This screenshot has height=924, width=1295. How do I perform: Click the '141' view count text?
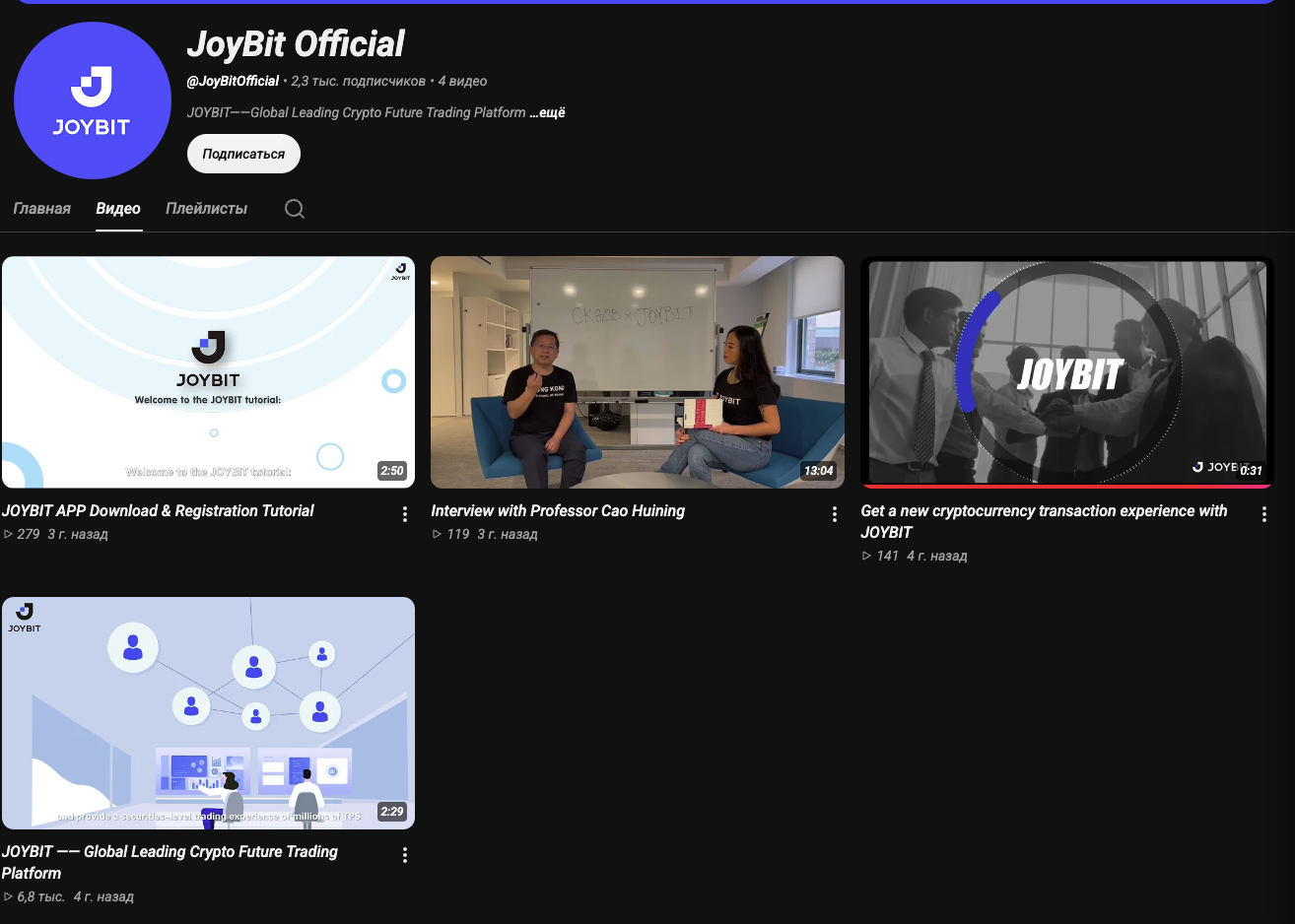(x=888, y=556)
